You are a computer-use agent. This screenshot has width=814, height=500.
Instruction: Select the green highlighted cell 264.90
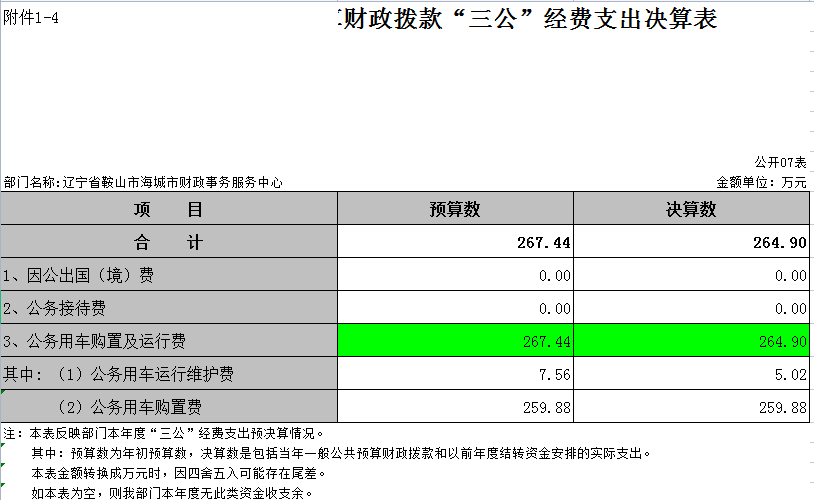click(x=691, y=341)
